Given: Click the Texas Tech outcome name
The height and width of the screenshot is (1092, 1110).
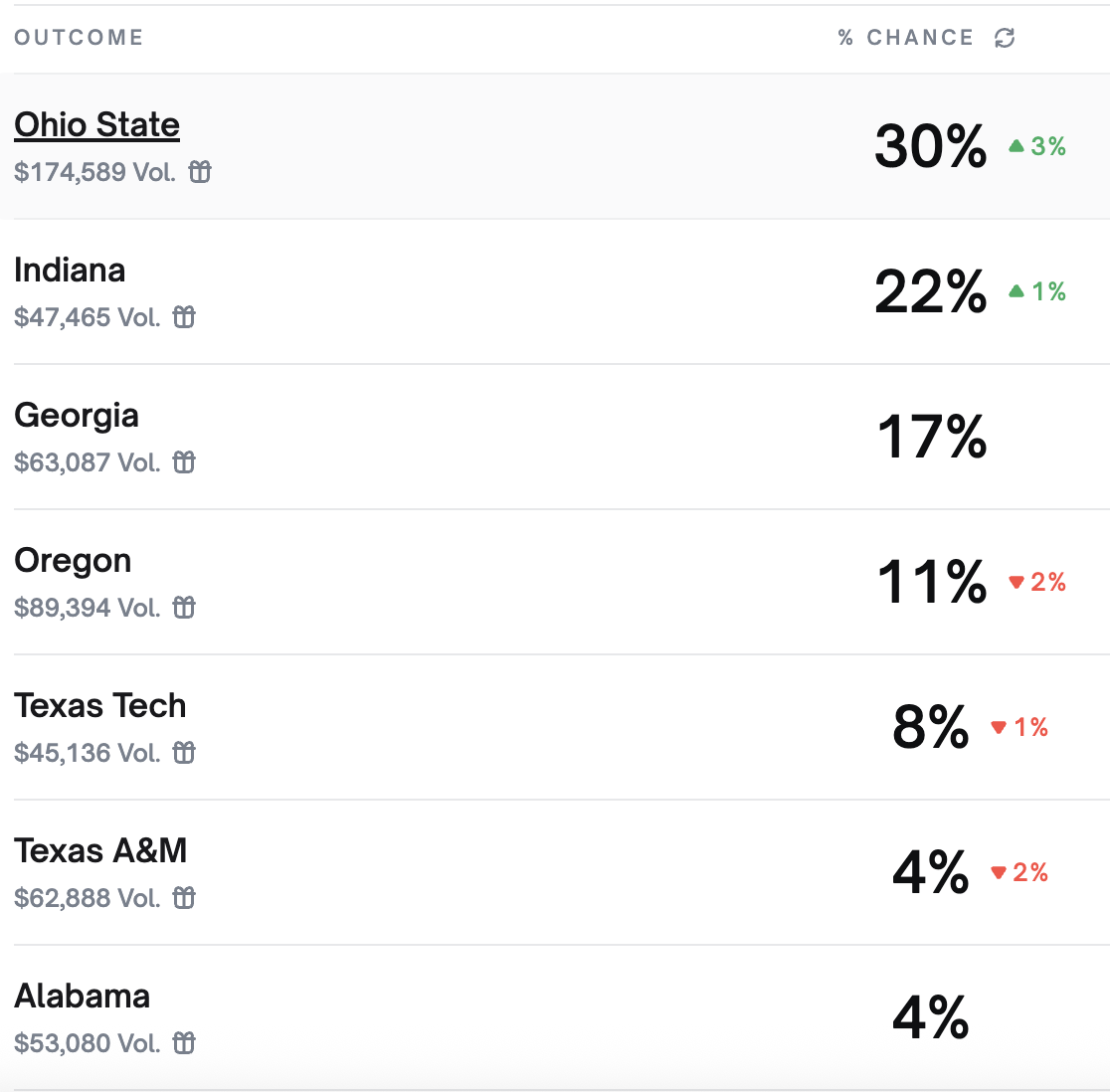Looking at the screenshot, I should [x=100, y=705].
